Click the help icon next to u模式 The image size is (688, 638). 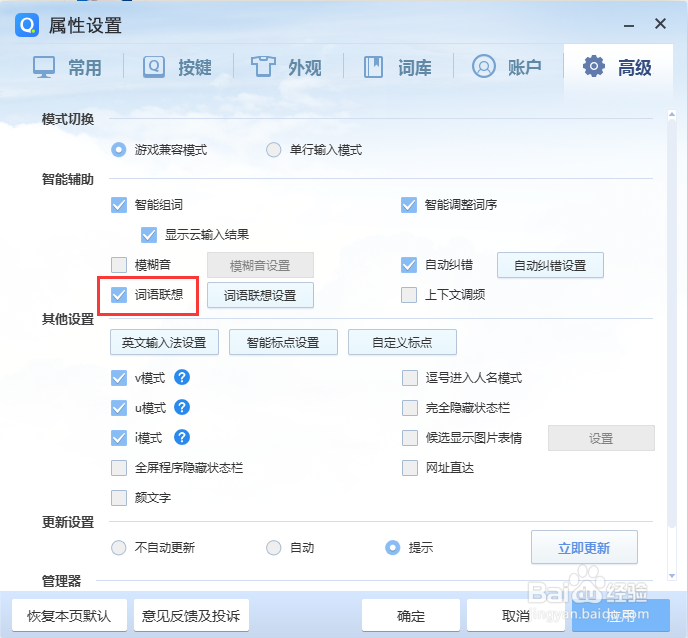pos(182,407)
